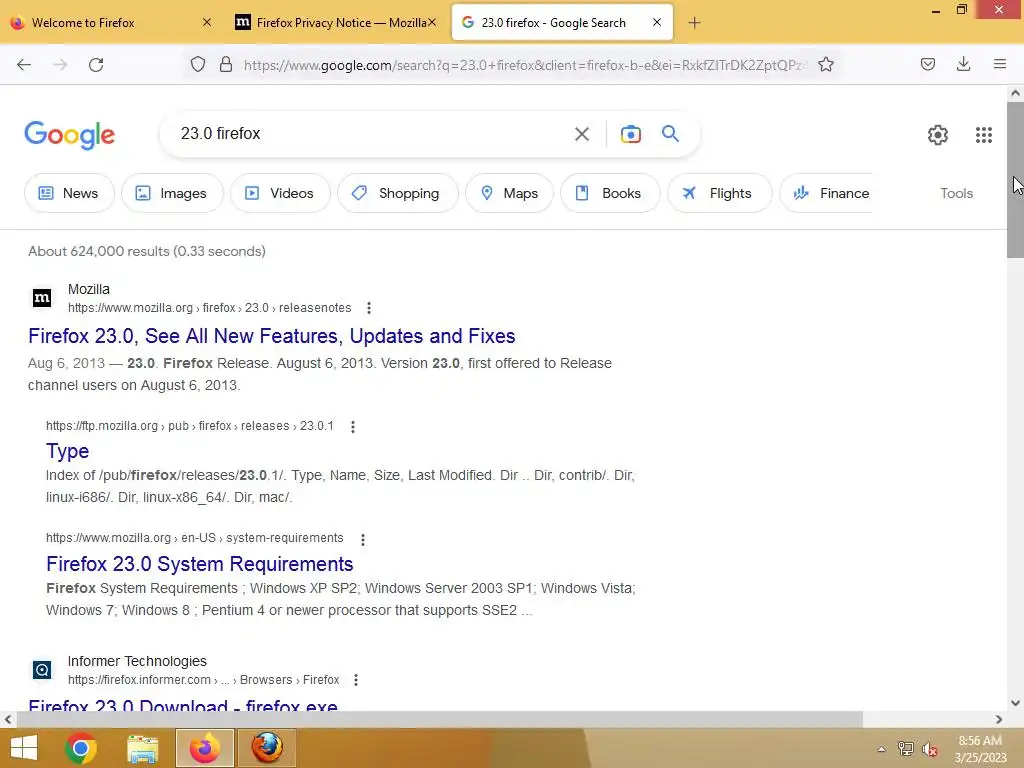Filter results by Shopping

(x=397, y=193)
